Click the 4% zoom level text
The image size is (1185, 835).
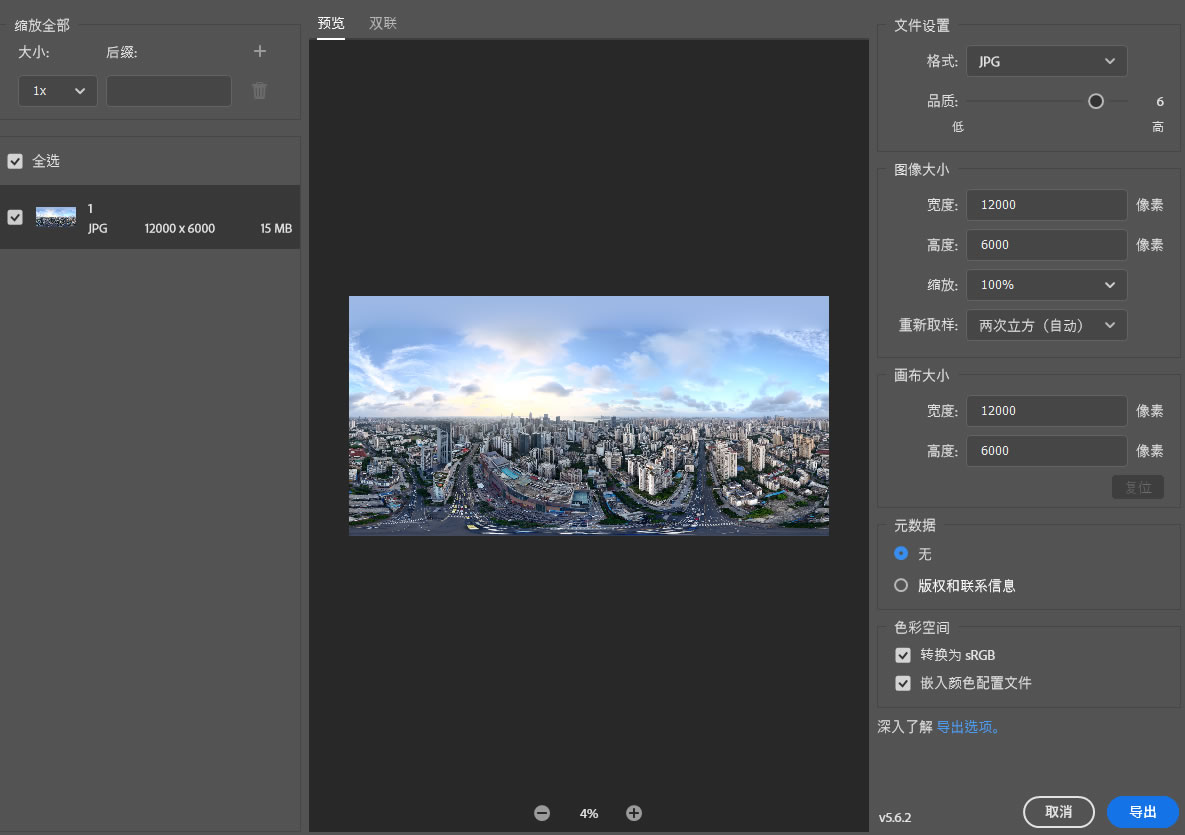589,814
